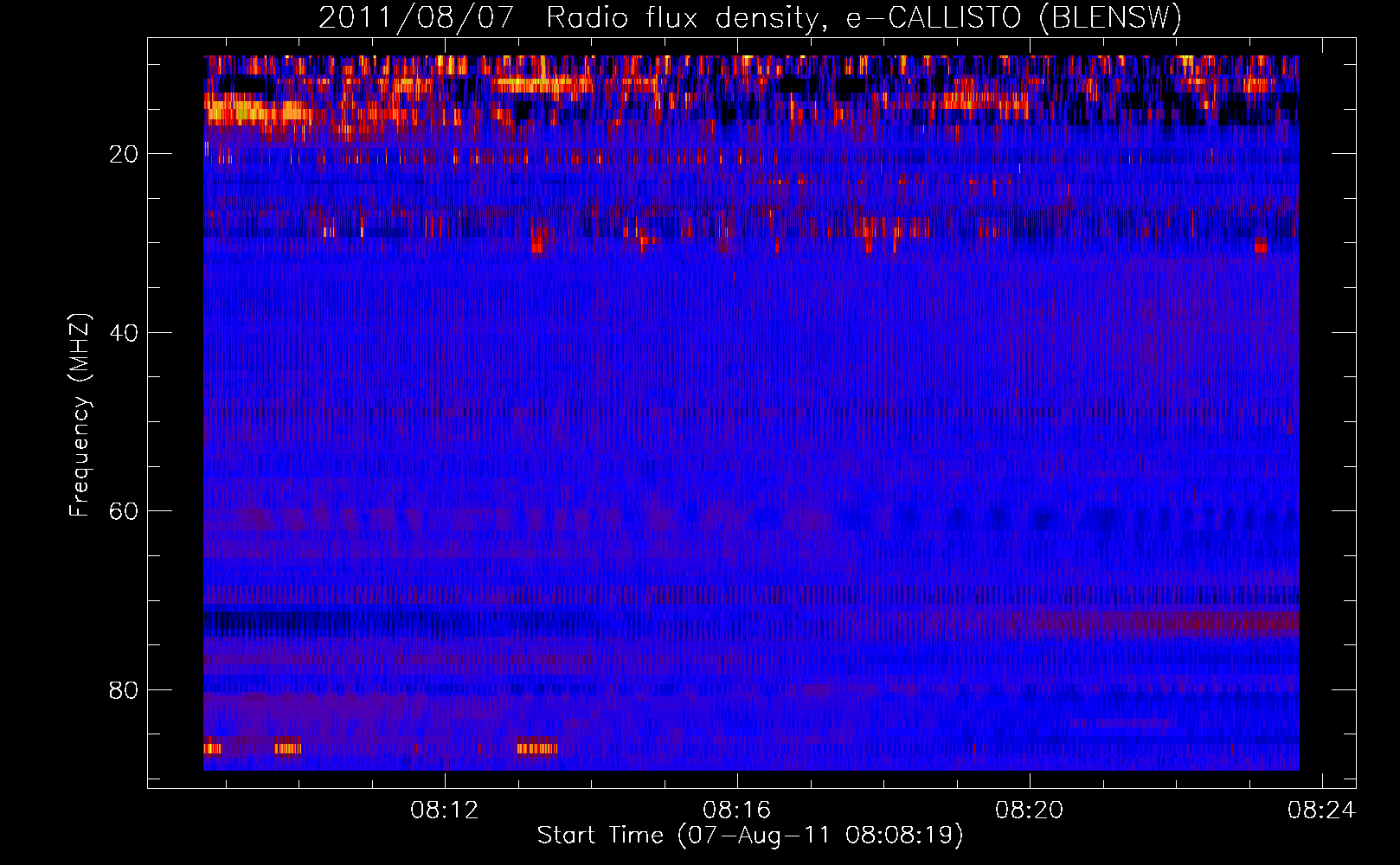Viewport: 1400px width, 865px height.
Task: Click the 08:16 time tick label
Action: tap(737, 811)
